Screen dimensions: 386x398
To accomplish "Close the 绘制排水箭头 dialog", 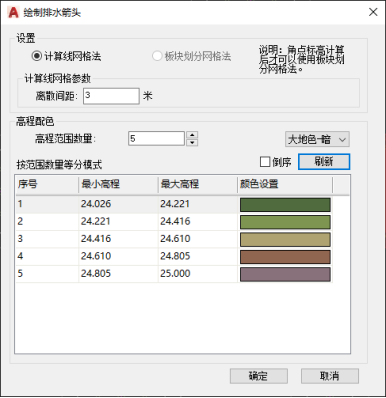I will (x=373, y=12).
